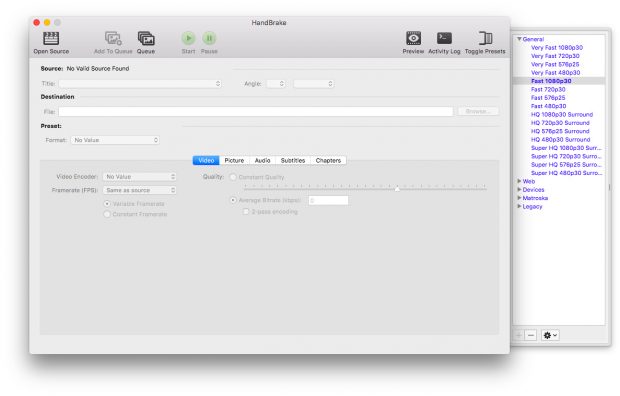This screenshot has width=620, height=396.
Task: Switch to the Chapters tab
Action: click(x=328, y=160)
